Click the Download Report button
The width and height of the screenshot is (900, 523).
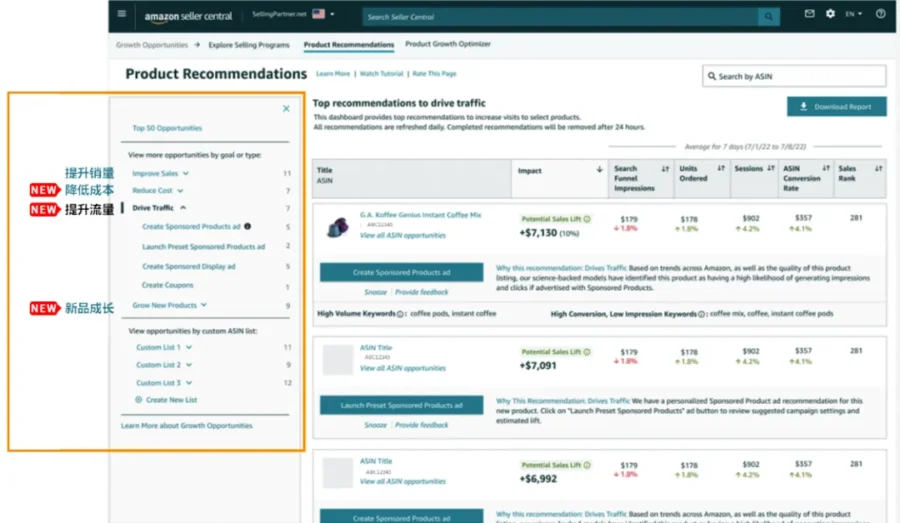click(836, 107)
